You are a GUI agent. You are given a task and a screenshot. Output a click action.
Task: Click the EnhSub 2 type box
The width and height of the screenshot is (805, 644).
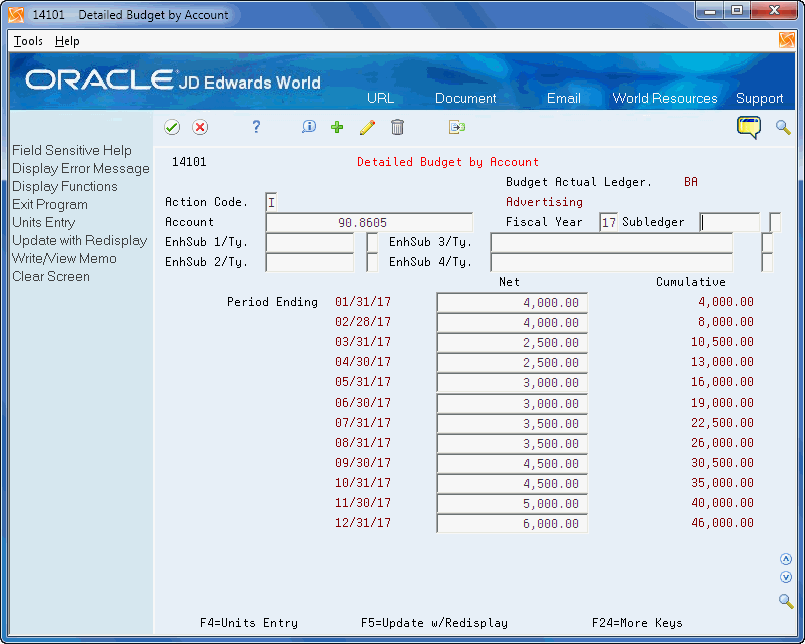(372, 262)
